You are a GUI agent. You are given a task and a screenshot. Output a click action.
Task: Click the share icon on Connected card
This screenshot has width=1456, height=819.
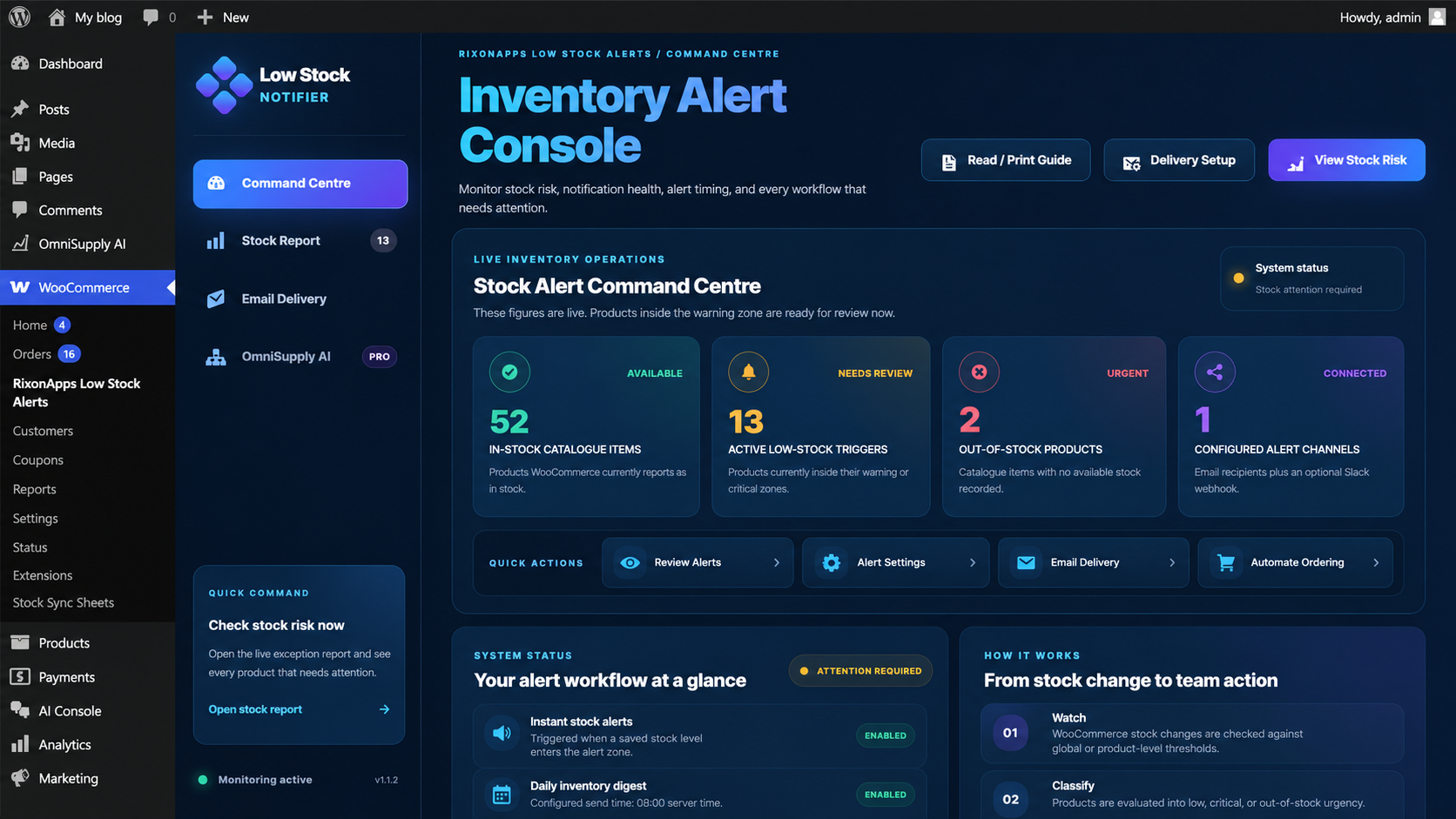pos(1215,373)
